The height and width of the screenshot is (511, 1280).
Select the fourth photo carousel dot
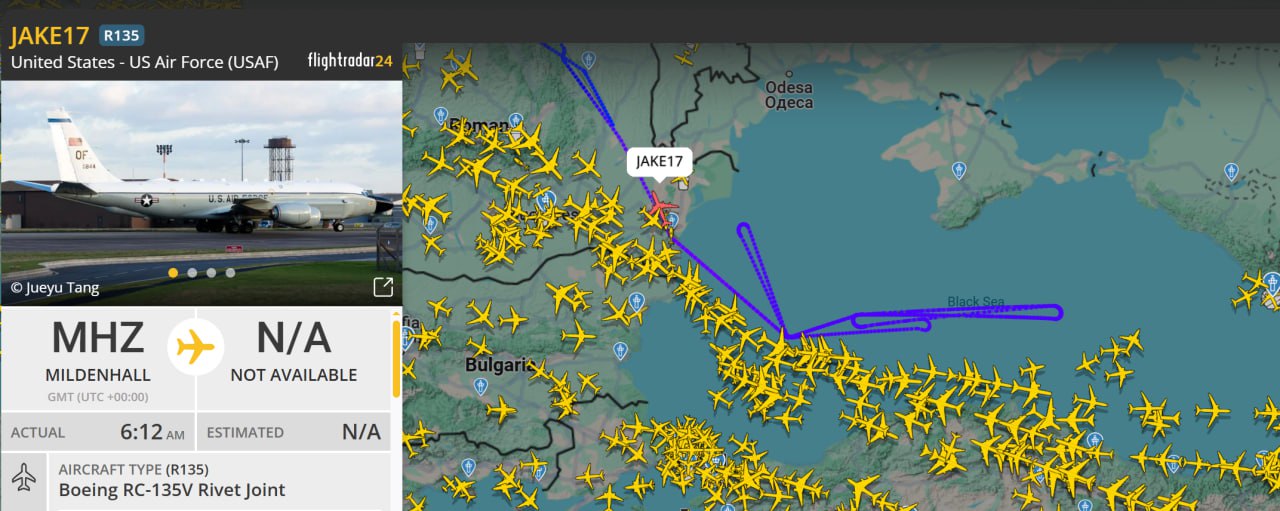pos(230,272)
